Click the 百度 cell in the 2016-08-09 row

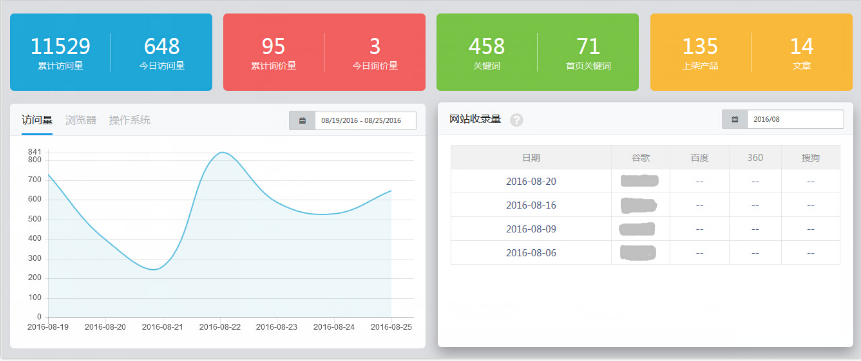(700, 229)
